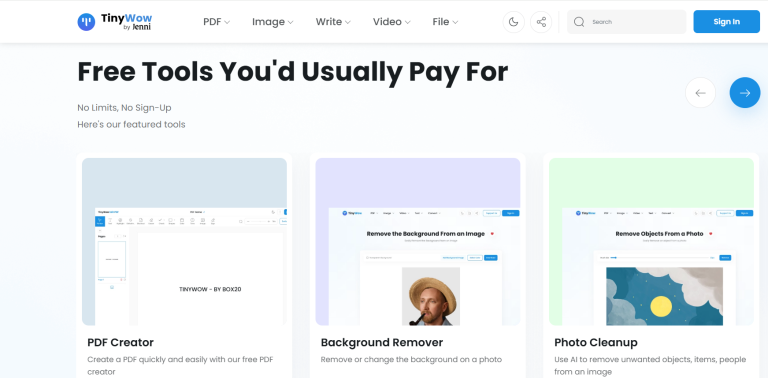
Task: Focus the Search input field
Action: [x=626, y=22]
